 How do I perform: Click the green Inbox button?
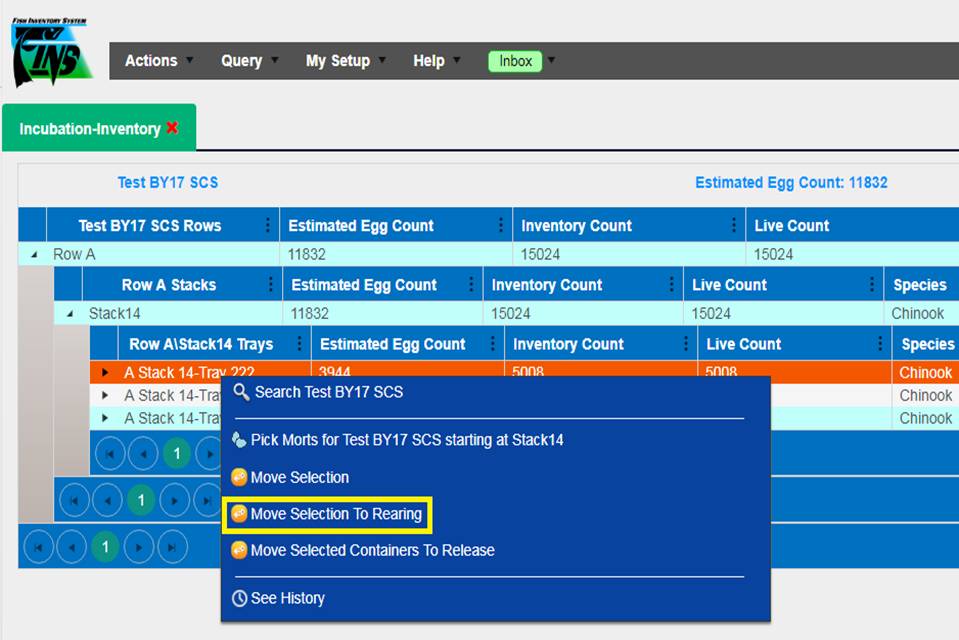[515, 61]
